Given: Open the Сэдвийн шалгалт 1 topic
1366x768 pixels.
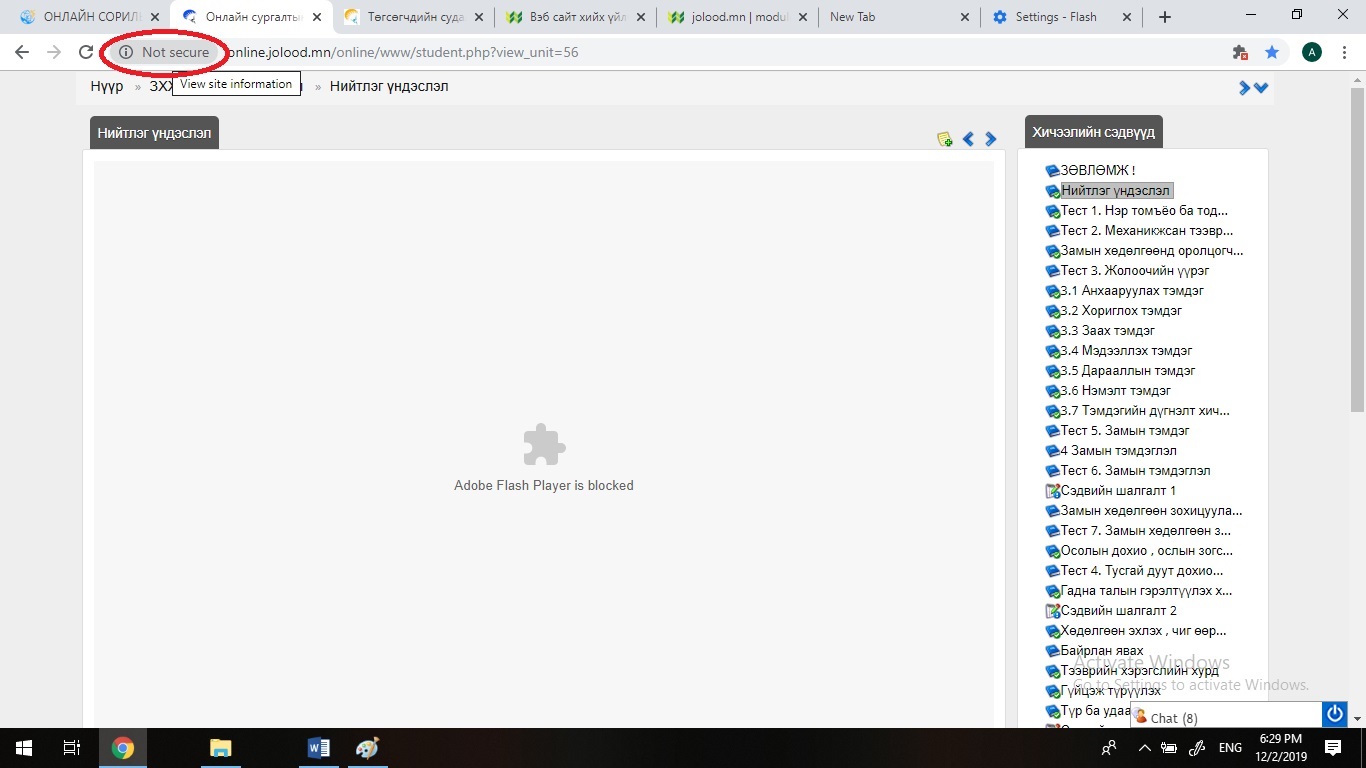Looking at the screenshot, I should 1117,490.
